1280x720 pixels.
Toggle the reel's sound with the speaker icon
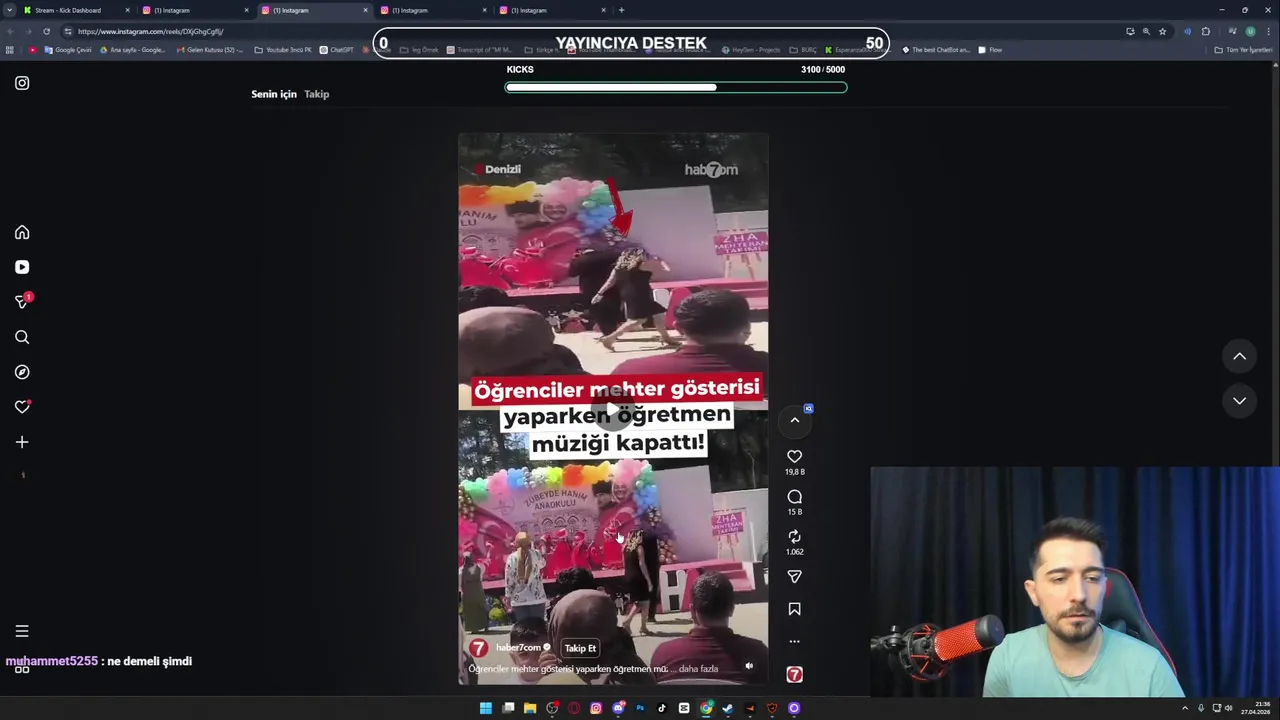(749, 666)
